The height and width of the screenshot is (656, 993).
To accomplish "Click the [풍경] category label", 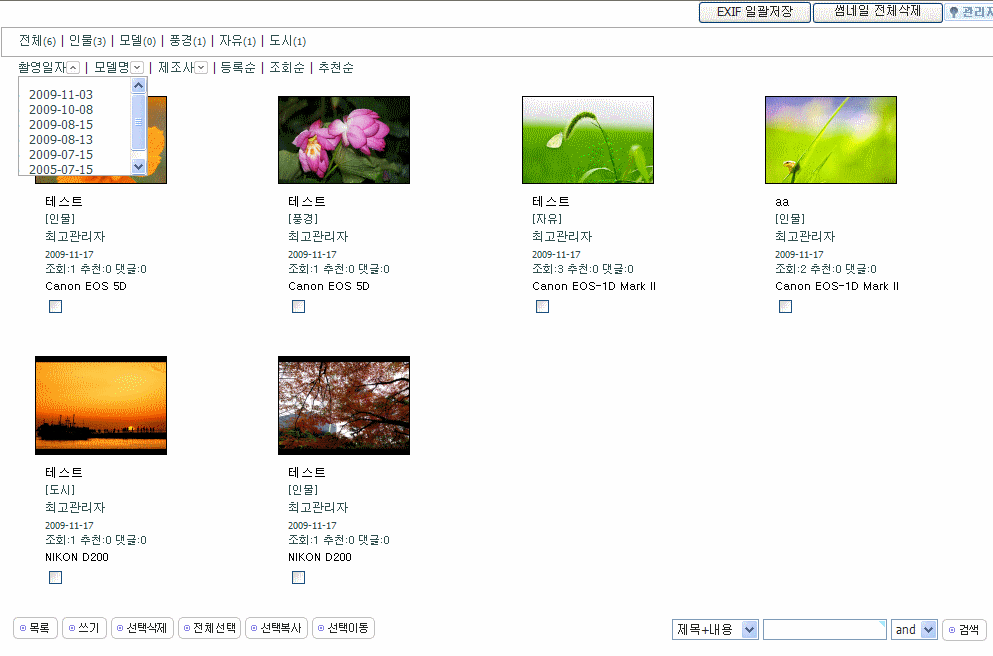I will (x=303, y=218).
